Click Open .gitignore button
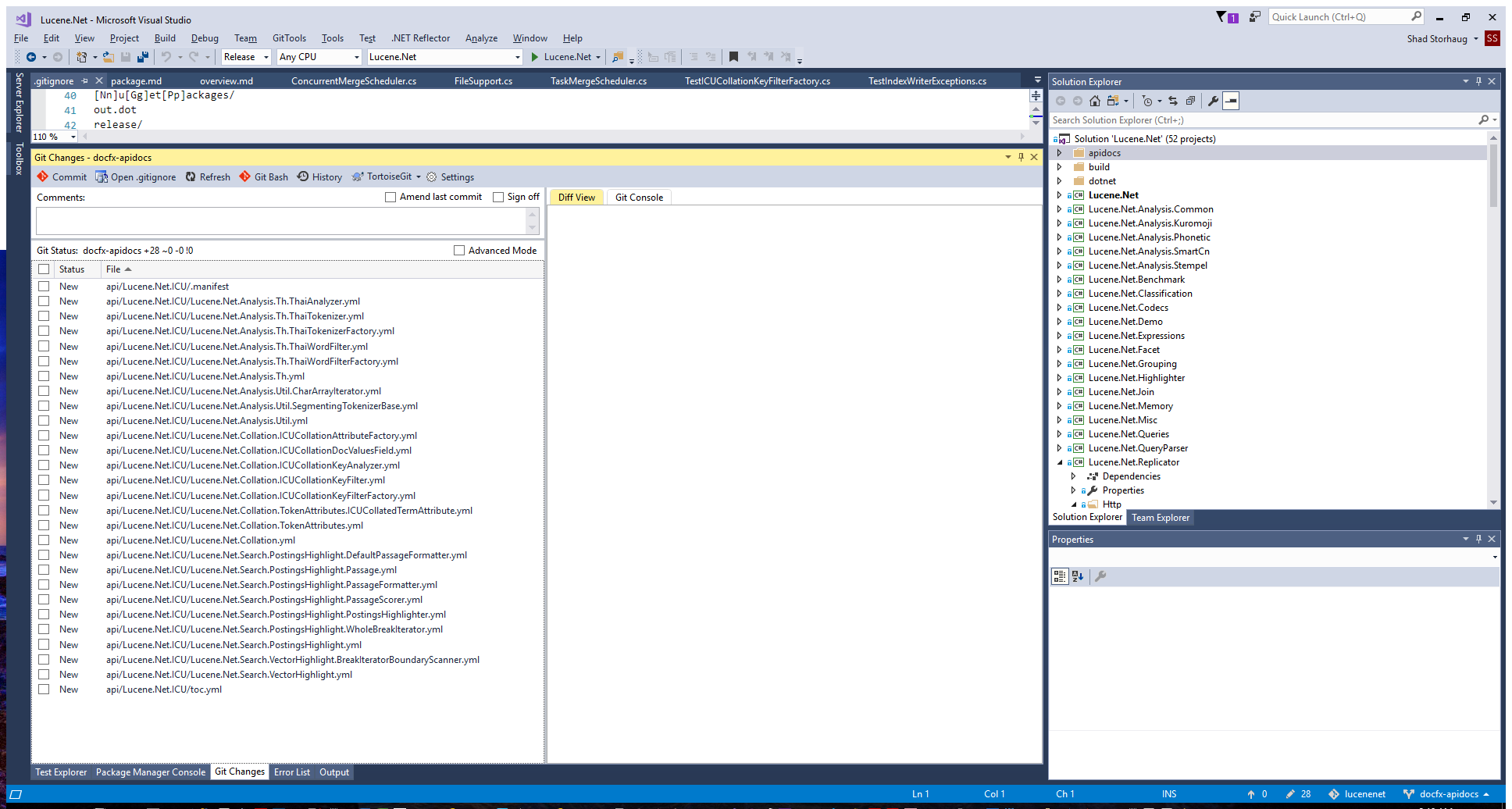The width and height of the screenshot is (1512, 809). (x=136, y=177)
